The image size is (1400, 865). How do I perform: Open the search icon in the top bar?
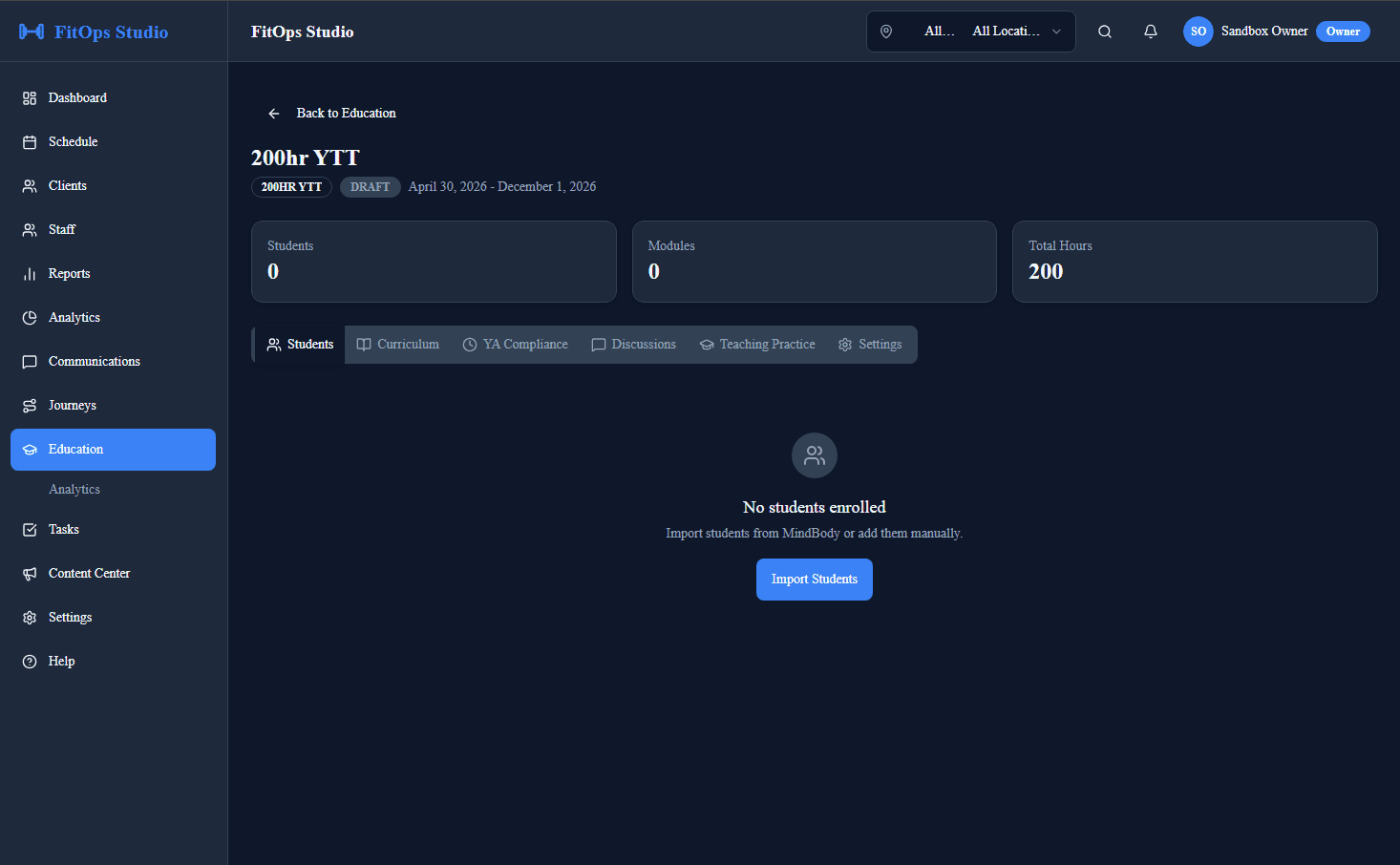click(x=1104, y=31)
